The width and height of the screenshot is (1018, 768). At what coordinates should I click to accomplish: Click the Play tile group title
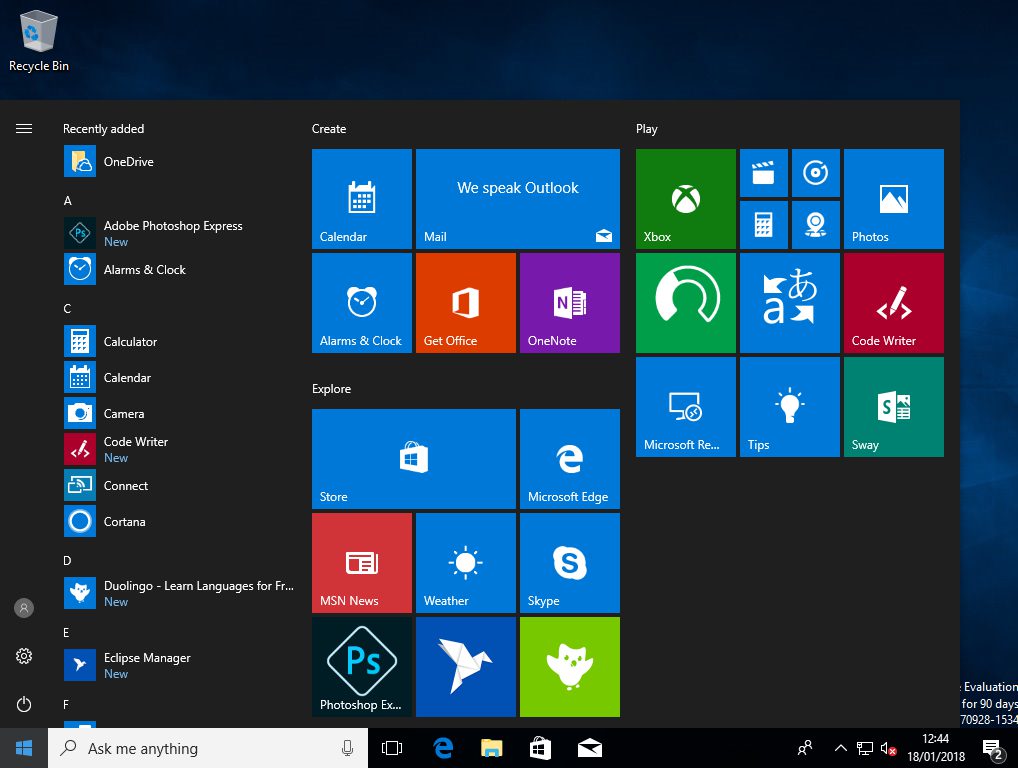(647, 129)
